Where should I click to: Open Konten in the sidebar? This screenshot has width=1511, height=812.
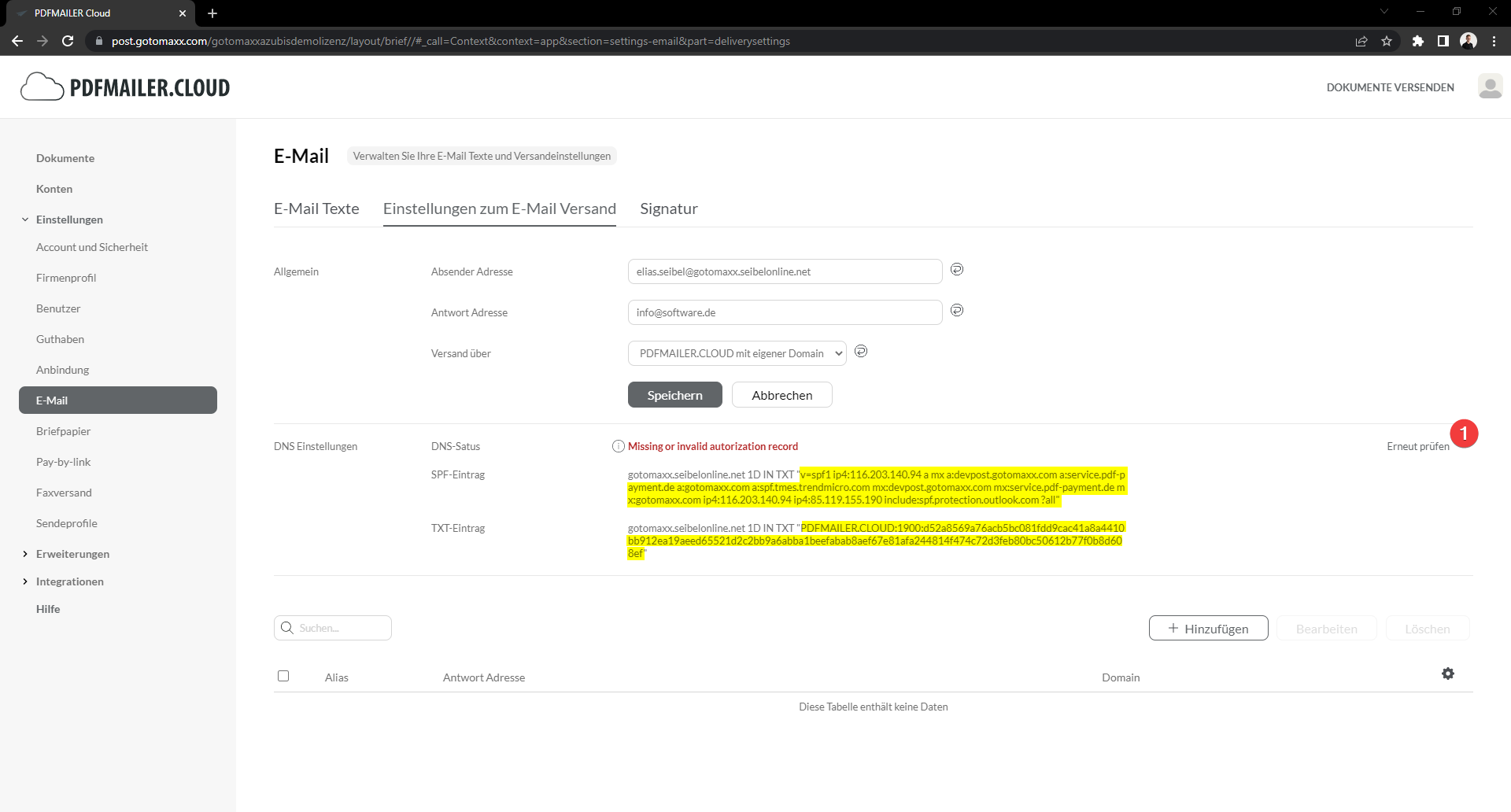(x=54, y=189)
